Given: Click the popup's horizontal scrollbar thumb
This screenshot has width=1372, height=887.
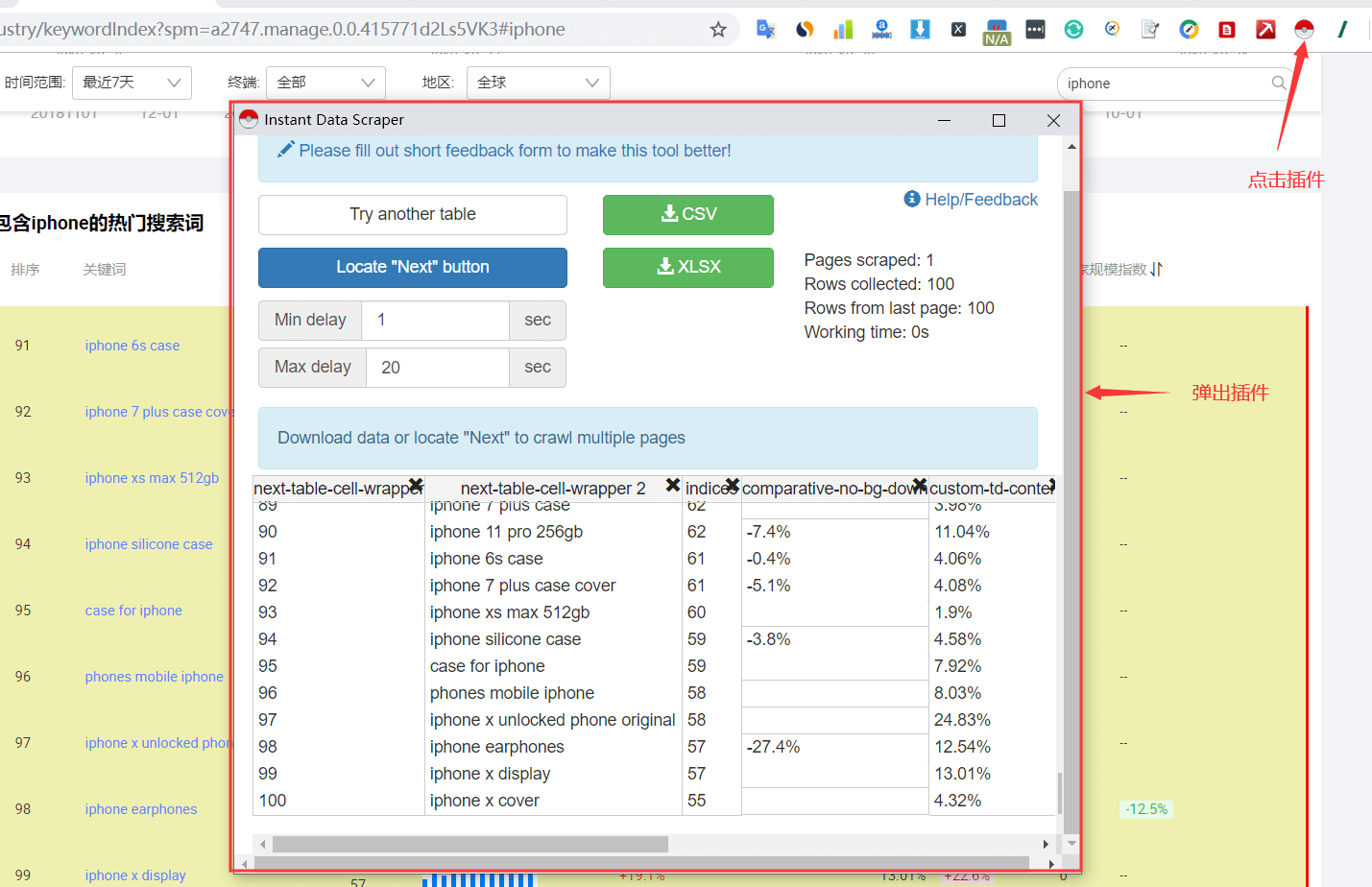Looking at the screenshot, I should 469,844.
